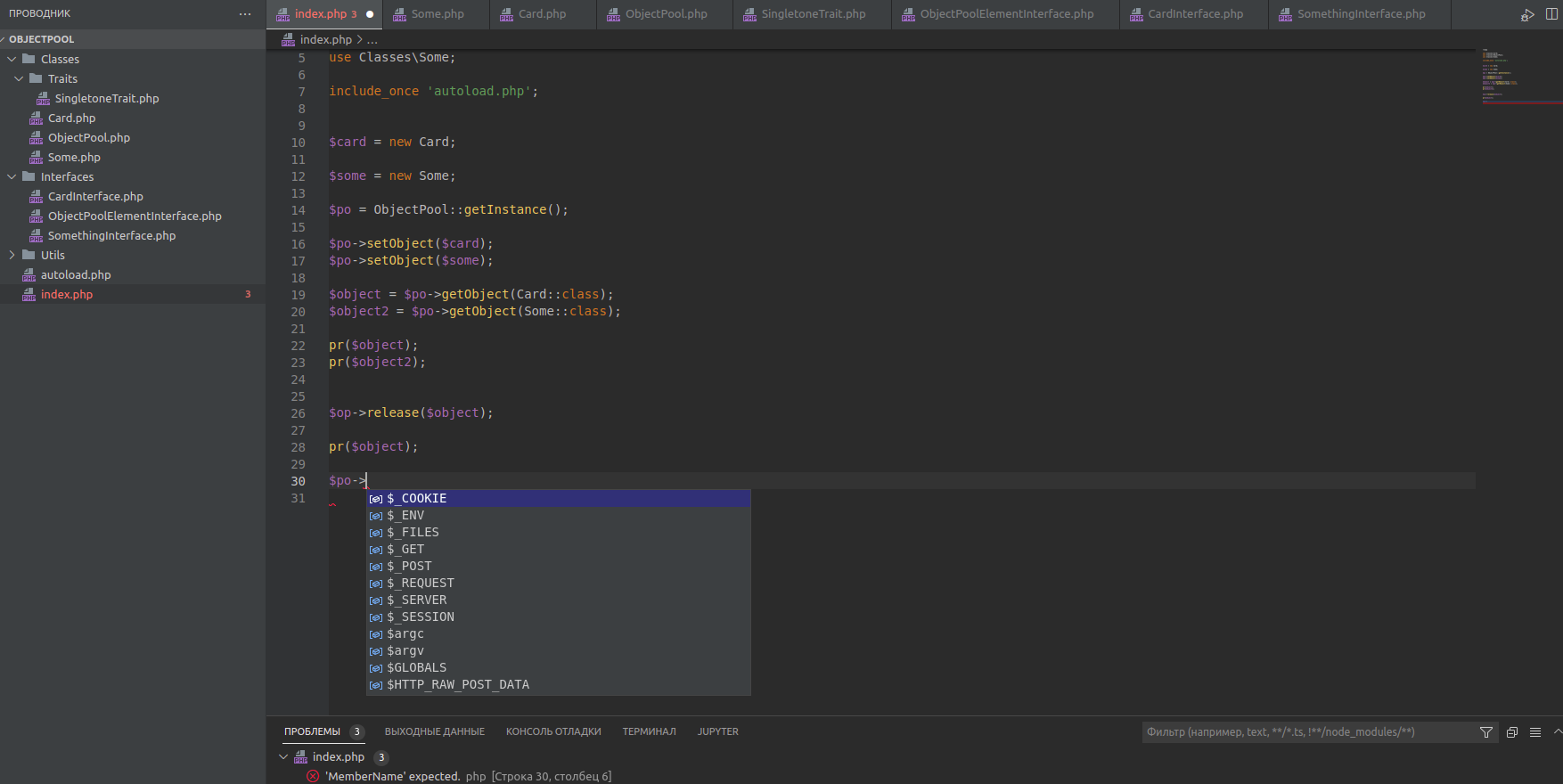
Task: Click the collapse all icon in the Problems panel
Action: tap(1512, 732)
